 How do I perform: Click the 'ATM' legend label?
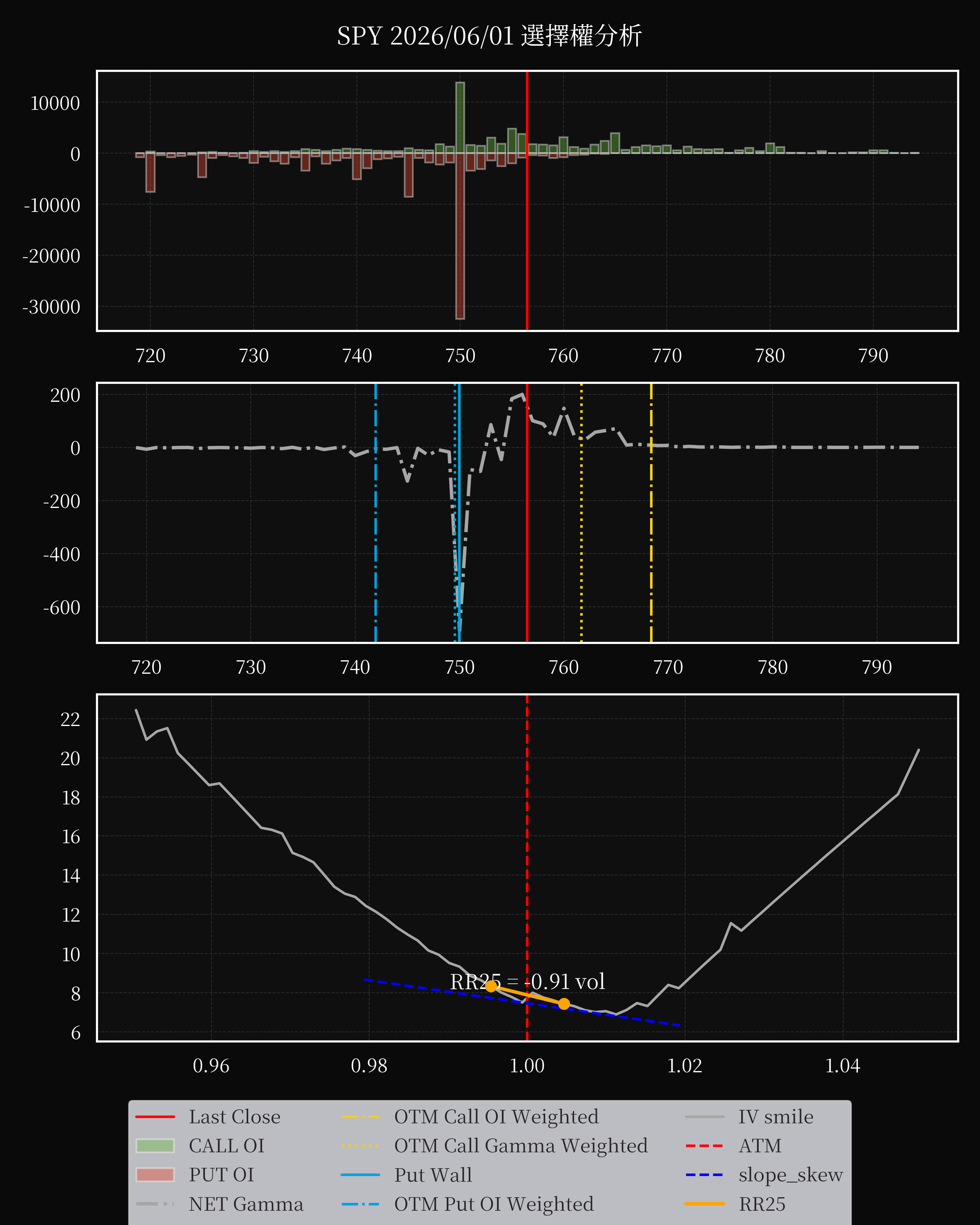point(760,1146)
